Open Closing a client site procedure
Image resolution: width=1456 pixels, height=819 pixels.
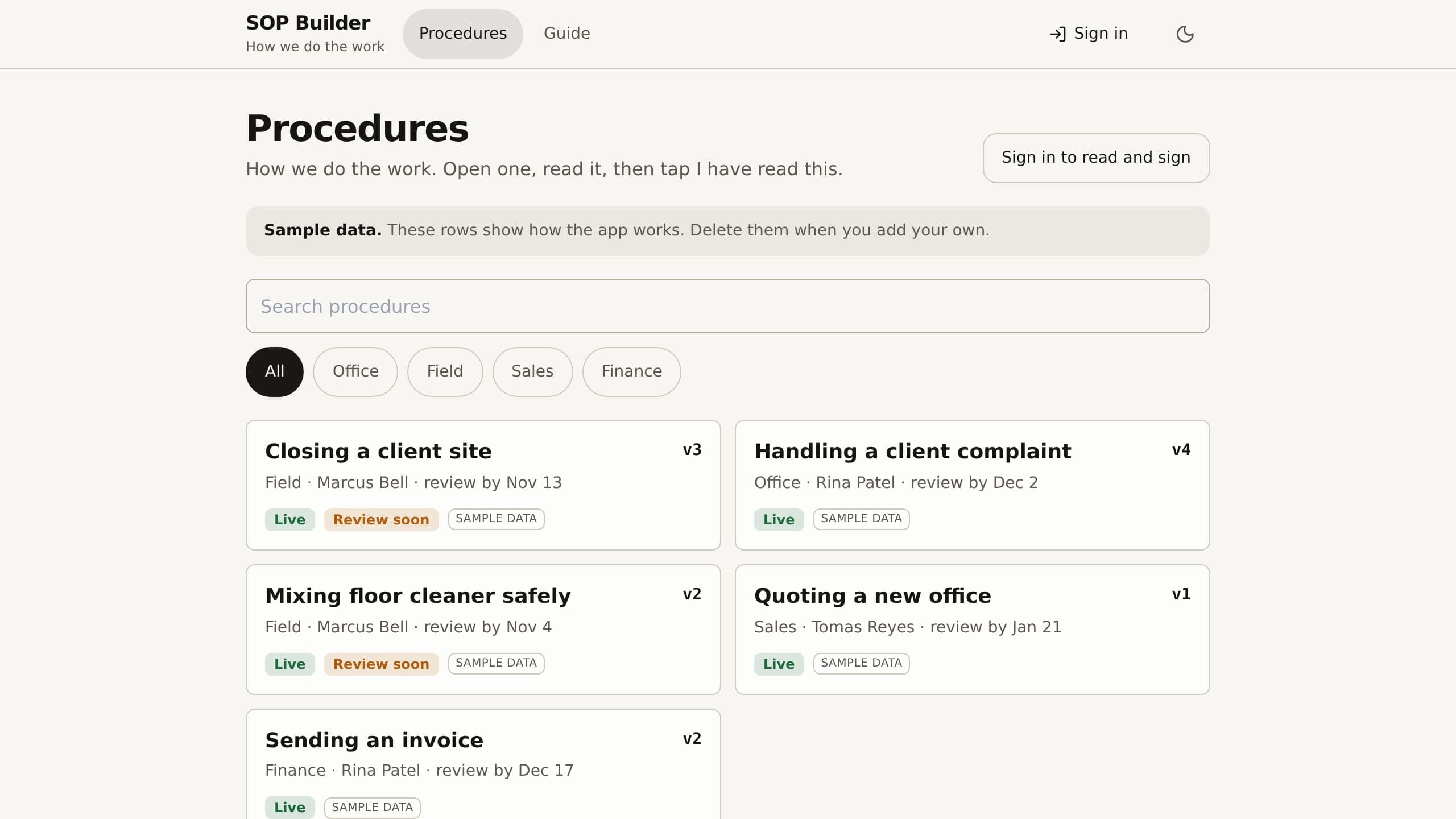coord(483,485)
